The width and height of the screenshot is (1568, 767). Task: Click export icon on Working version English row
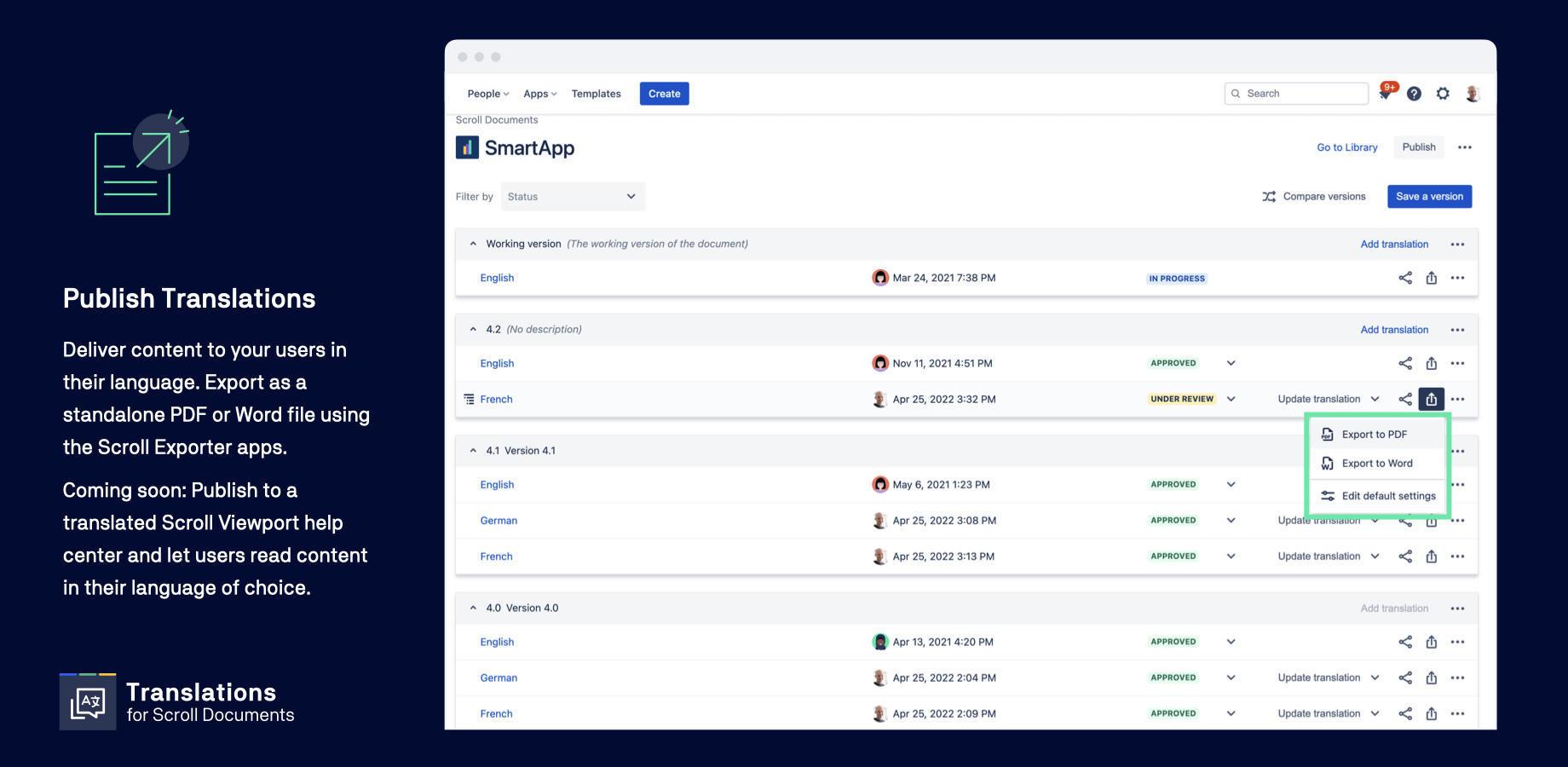[x=1432, y=278]
